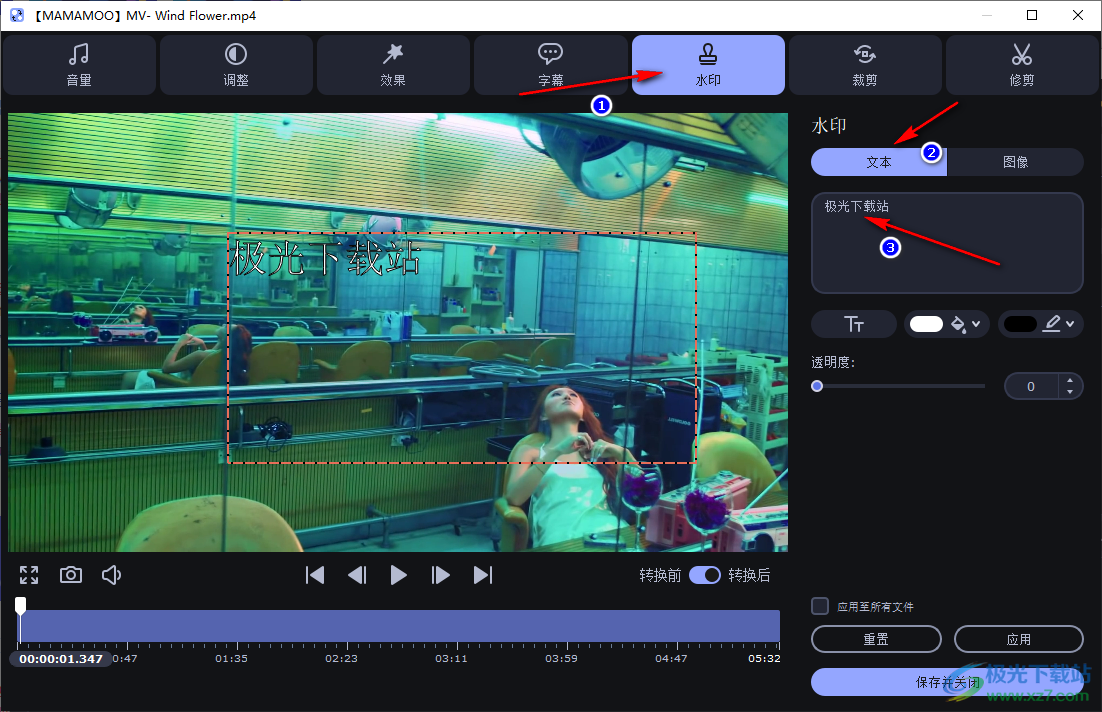Increase transparency with the up stepper arrow
The image size is (1102, 712).
point(1070,380)
